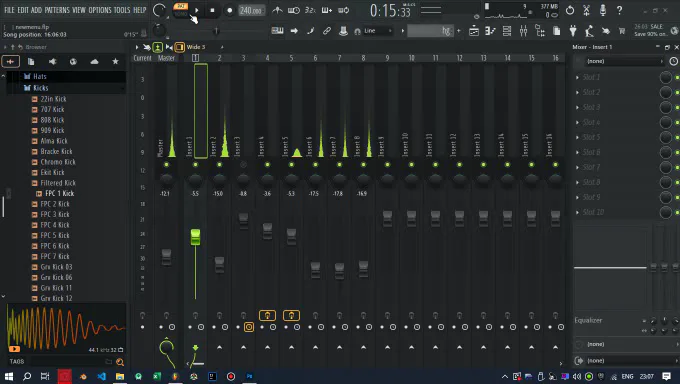Select the 808 Kick sample
Viewport: 680px width, 384px height.
point(52,120)
